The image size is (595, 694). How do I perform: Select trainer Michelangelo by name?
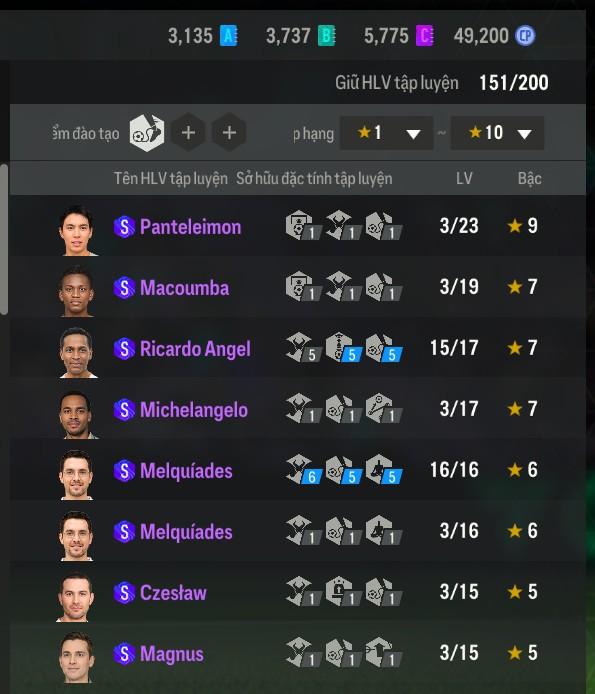click(x=194, y=409)
